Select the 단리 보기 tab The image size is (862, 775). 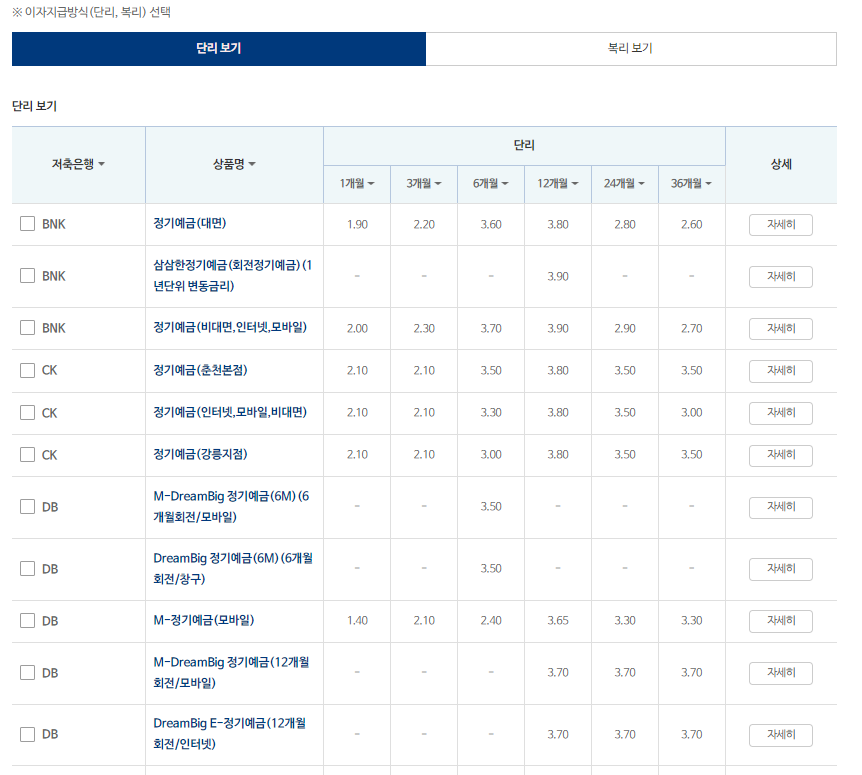218,48
